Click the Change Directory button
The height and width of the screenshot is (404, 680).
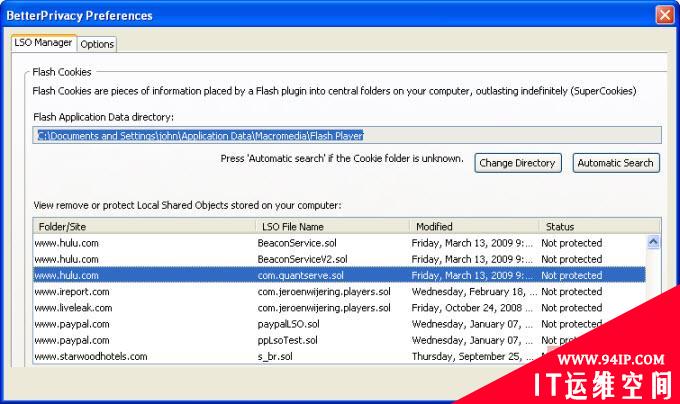click(x=518, y=163)
